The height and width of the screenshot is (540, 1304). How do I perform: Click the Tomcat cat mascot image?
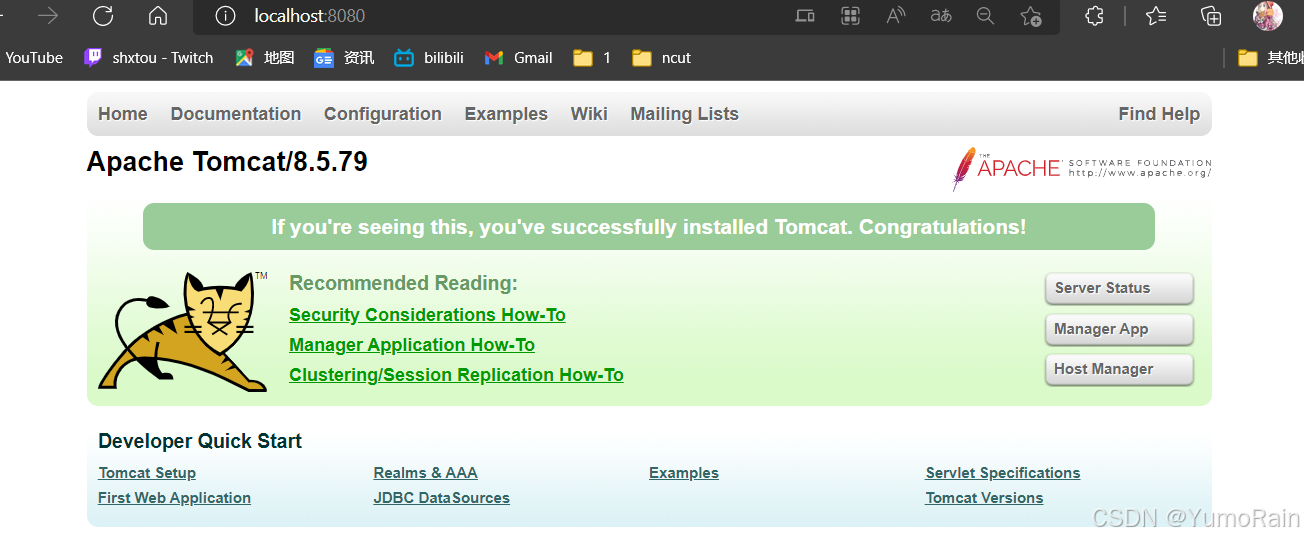tap(183, 330)
